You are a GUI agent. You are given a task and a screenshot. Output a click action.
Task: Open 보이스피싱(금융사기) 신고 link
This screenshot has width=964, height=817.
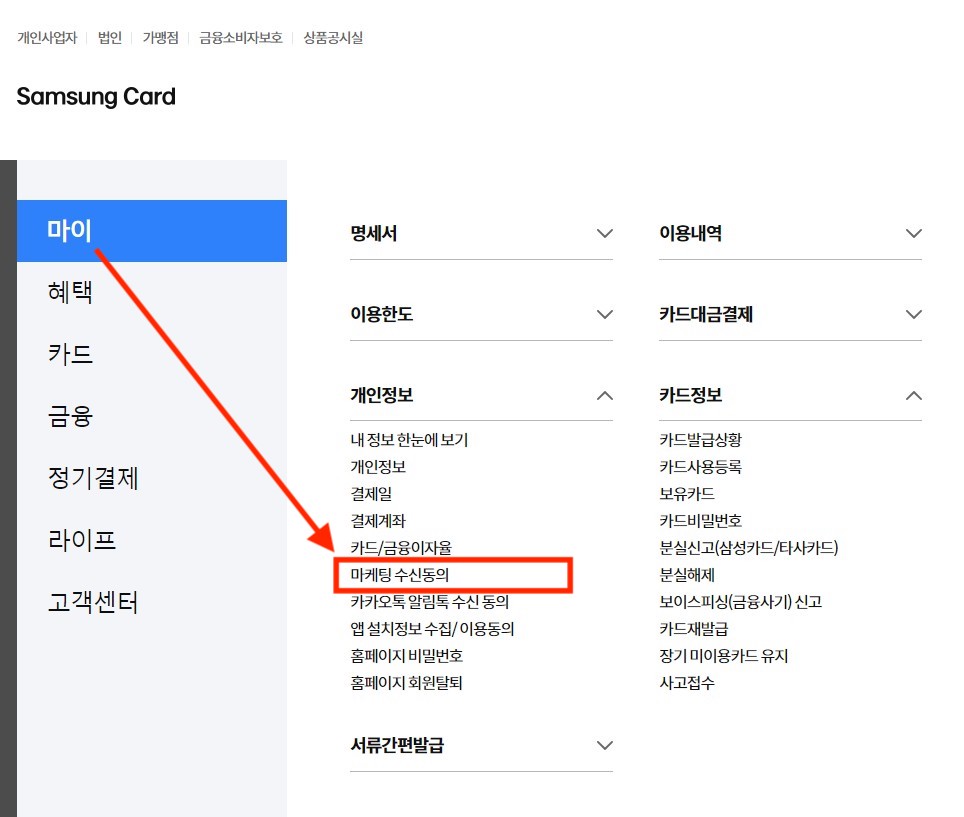coord(741,602)
